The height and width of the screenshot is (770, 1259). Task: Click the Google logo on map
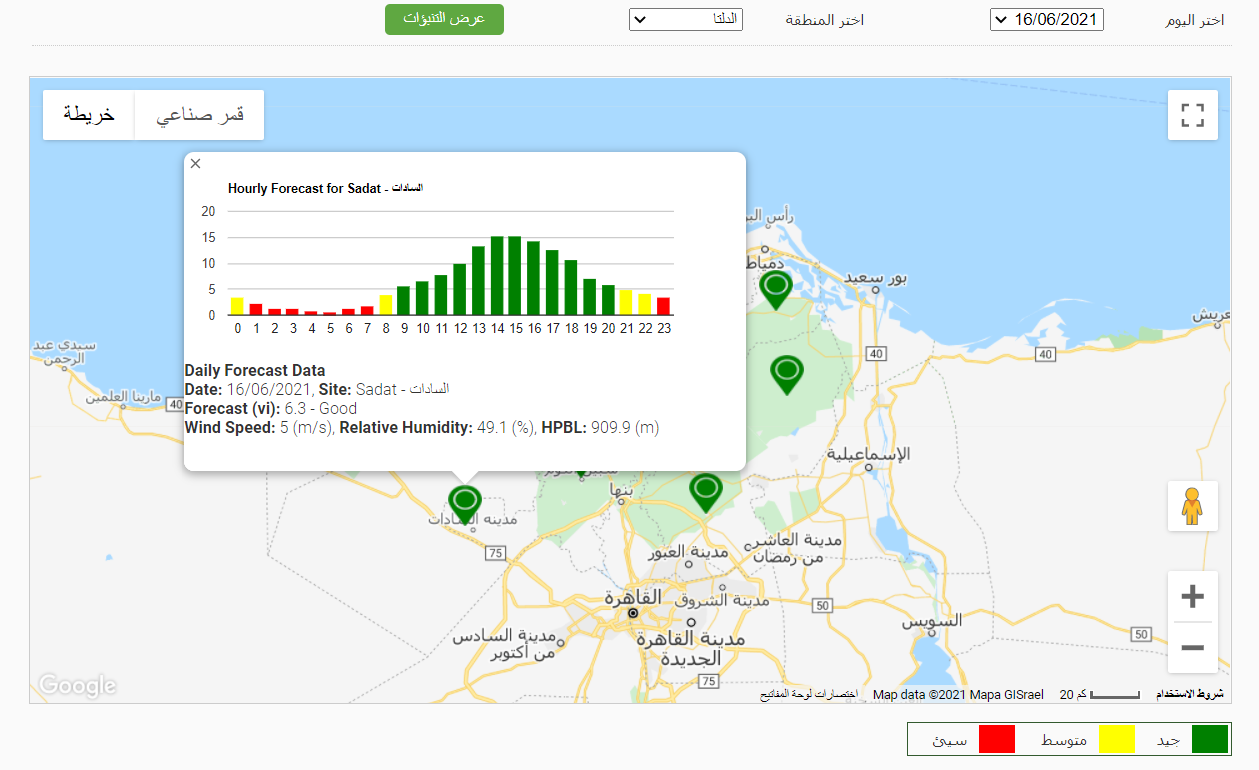(x=77, y=686)
